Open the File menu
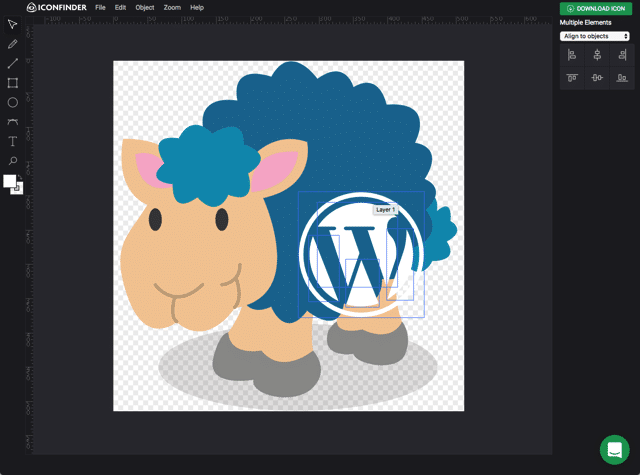 coord(100,7)
